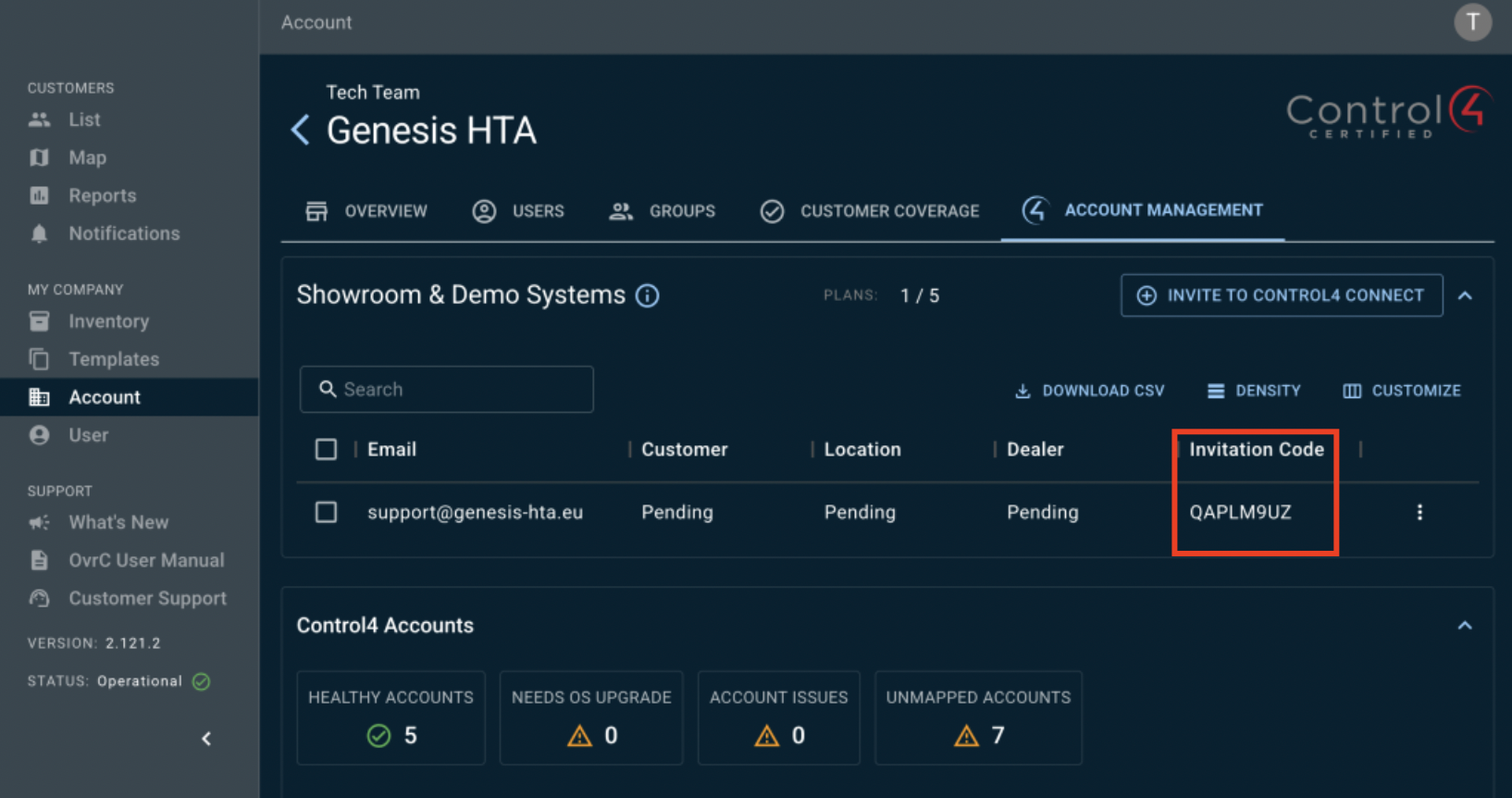Click the Customer column header
This screenshot has height=798, width=1512.
point(685,449)
